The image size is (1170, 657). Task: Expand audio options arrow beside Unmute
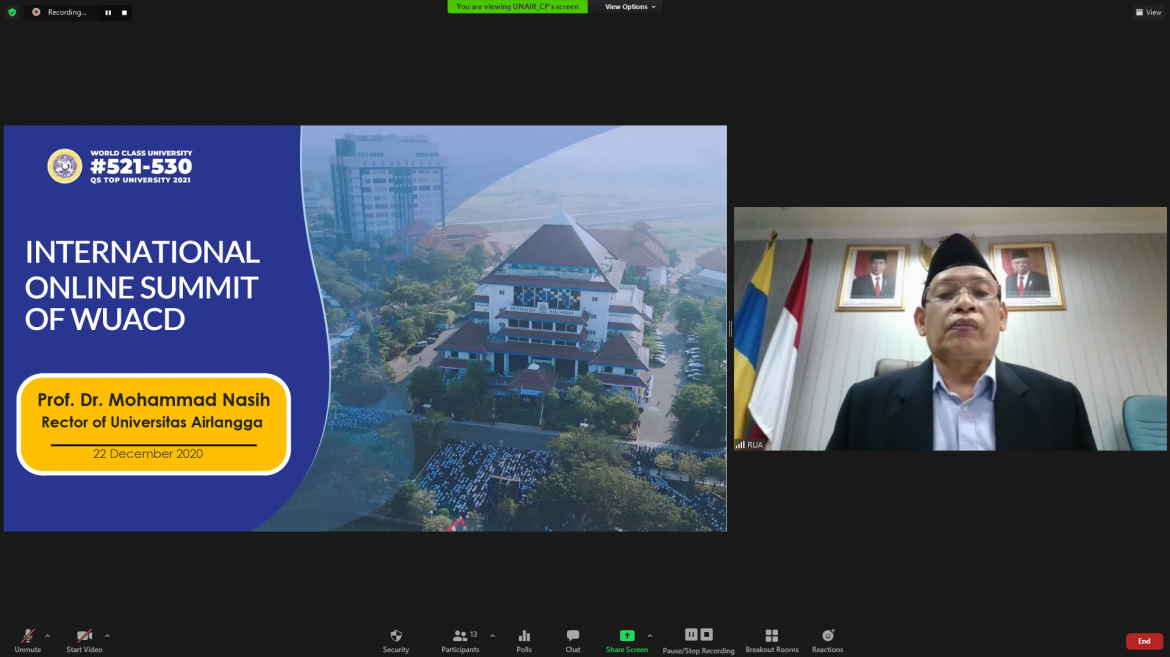click(48, 636)
